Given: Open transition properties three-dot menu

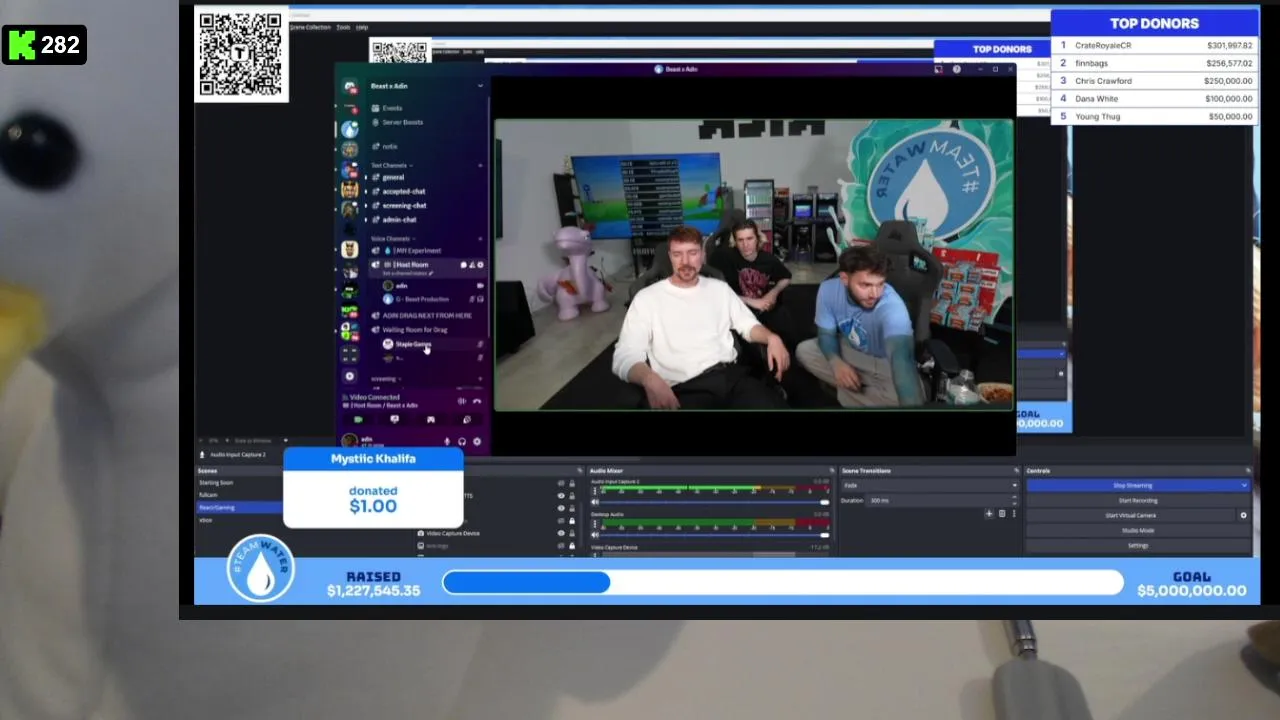Looking at the screenshot, I should point(1014,514).
